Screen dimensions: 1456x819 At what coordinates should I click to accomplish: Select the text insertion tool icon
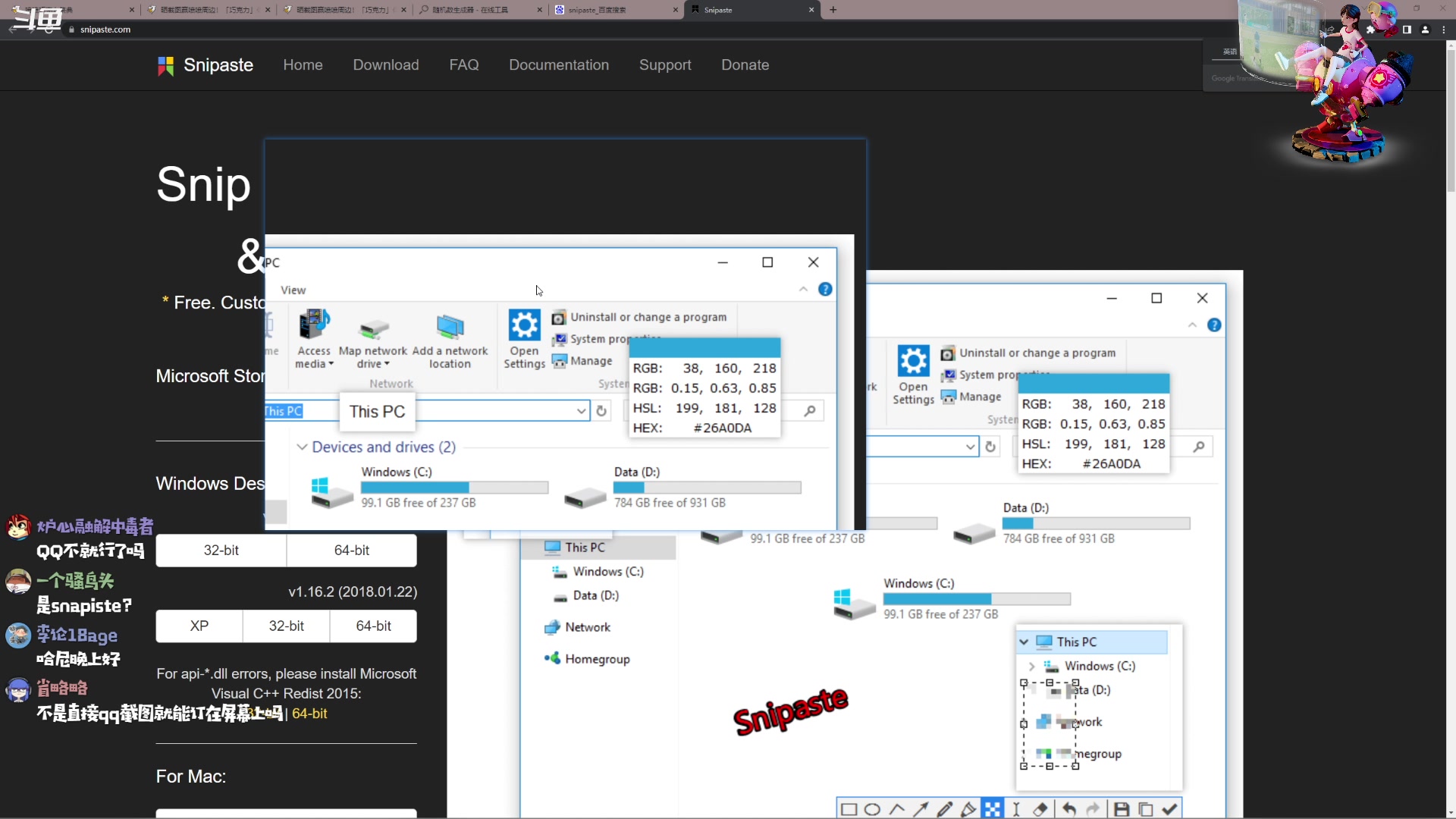(1017, 809)
